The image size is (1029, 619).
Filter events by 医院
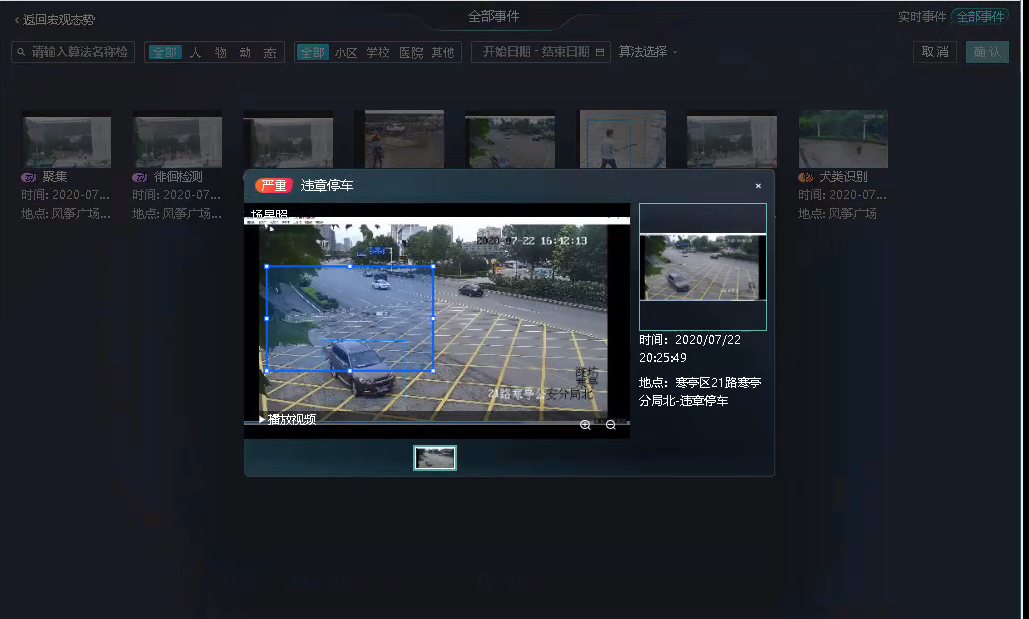[411, 53]
